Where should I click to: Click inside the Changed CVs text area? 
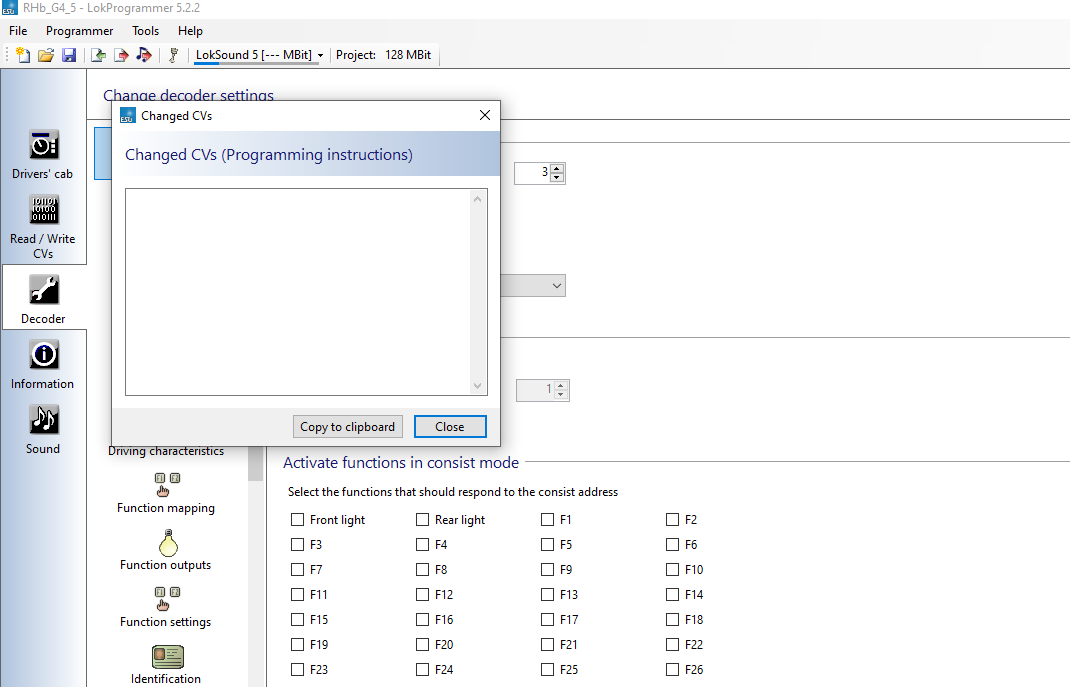(x=298, y=292)
